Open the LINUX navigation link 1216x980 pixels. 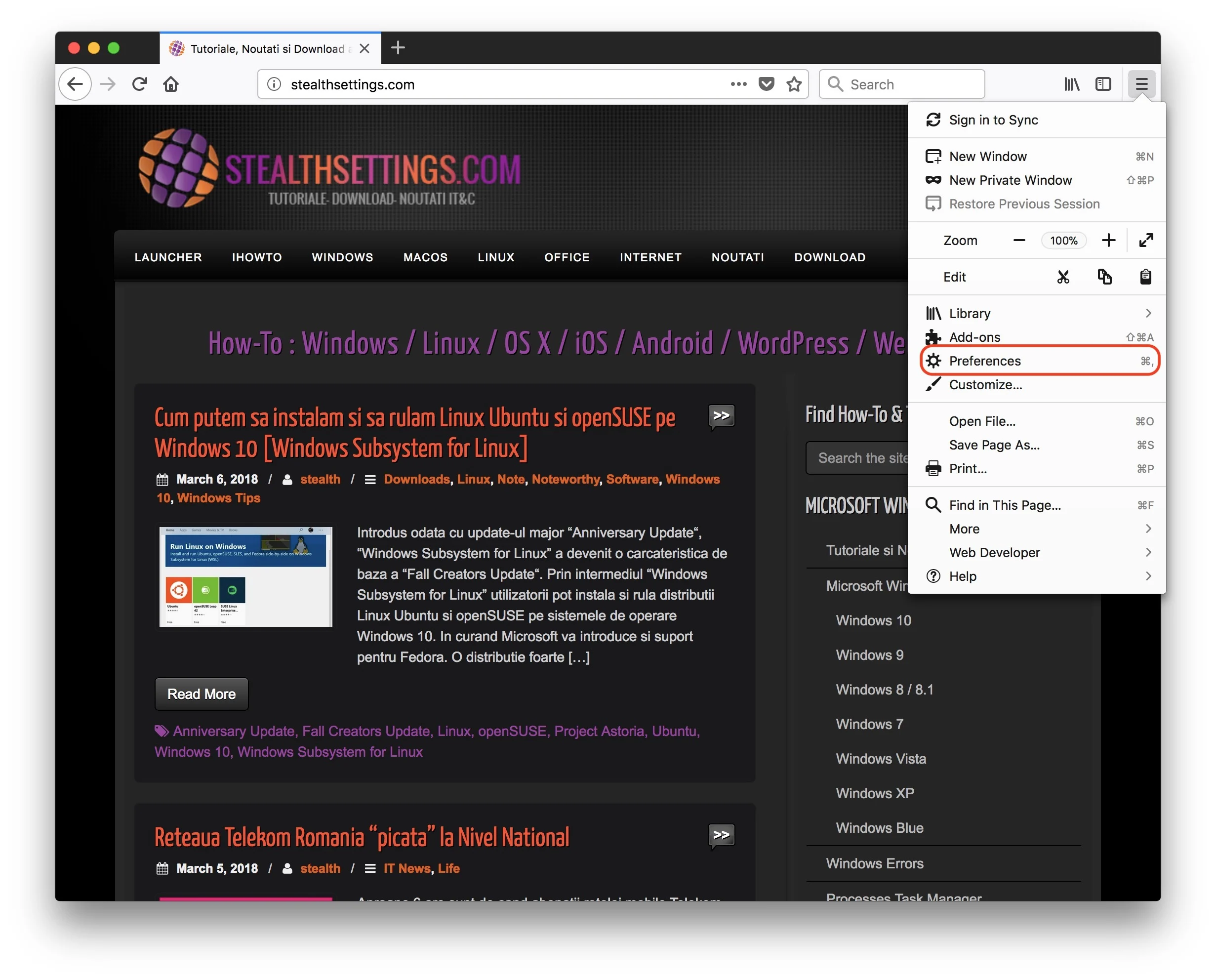pyautogui.click(x=495, y=257)
